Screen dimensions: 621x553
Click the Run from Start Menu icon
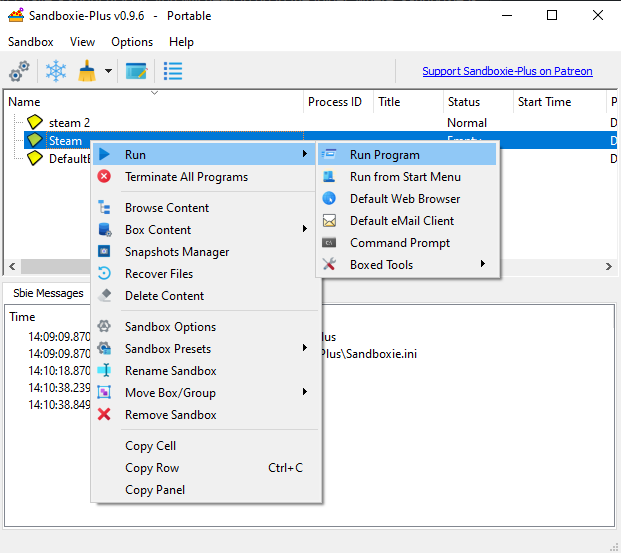[329, 176]
